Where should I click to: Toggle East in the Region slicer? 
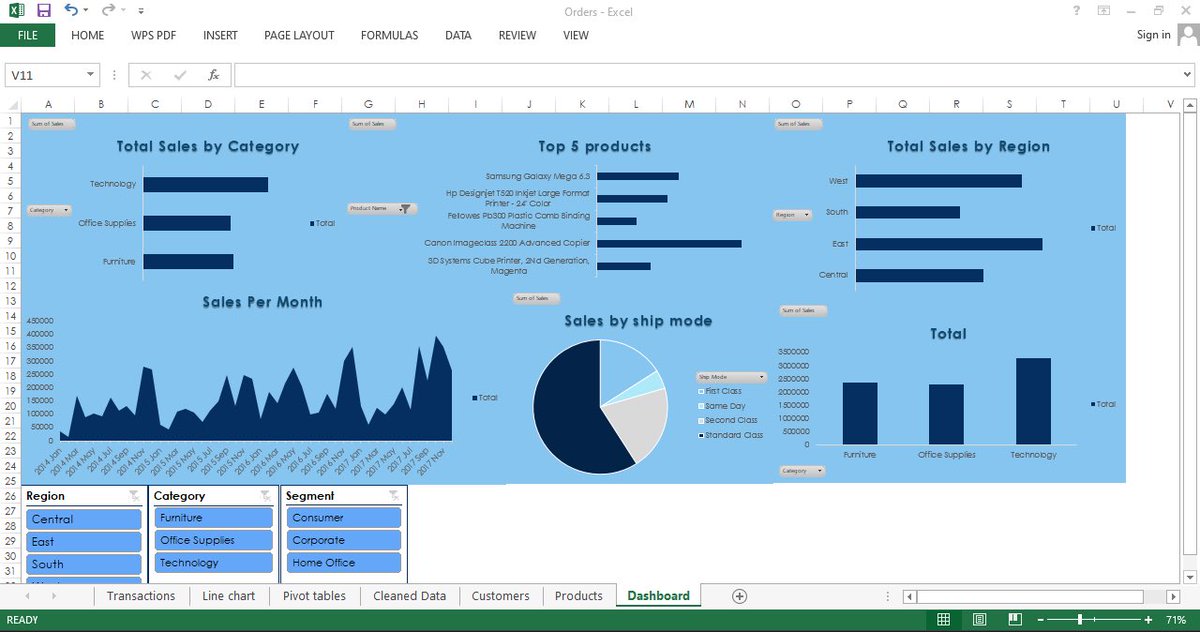click(x=84, y=541)
